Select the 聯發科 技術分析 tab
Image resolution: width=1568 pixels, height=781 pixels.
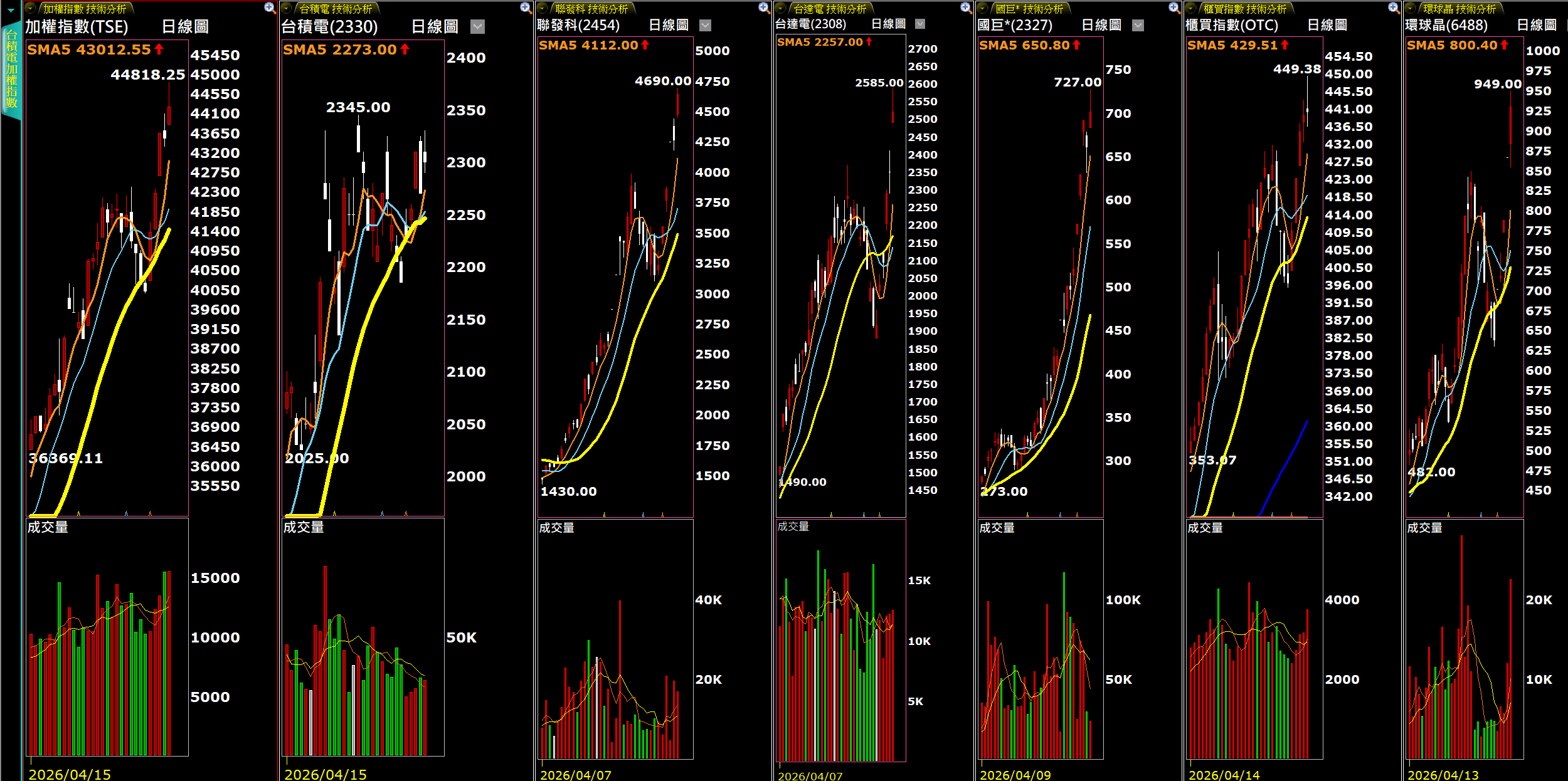click(x=592, y=9)
